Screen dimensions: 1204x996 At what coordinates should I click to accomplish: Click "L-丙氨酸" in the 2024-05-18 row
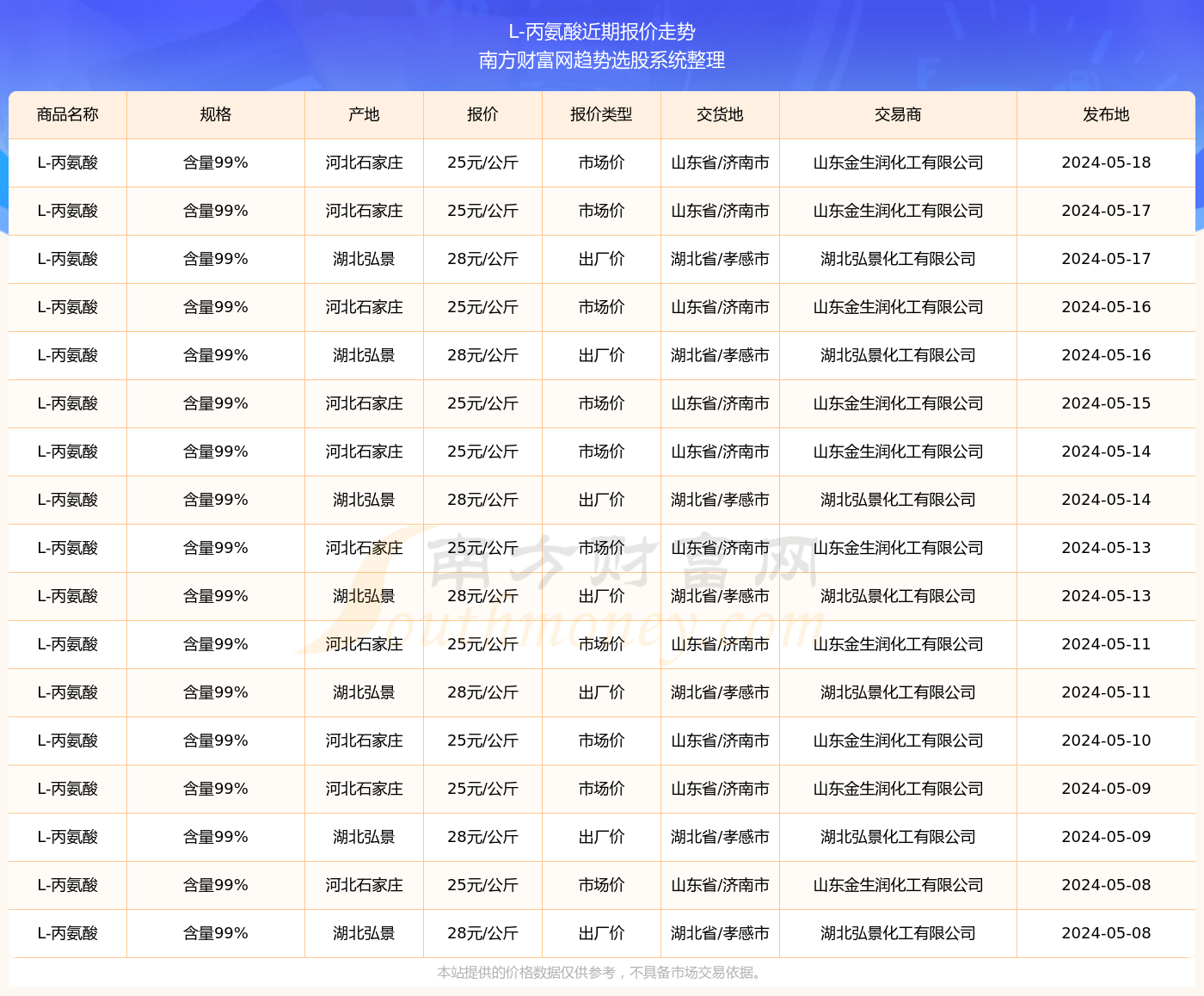[x=68, y=163]
